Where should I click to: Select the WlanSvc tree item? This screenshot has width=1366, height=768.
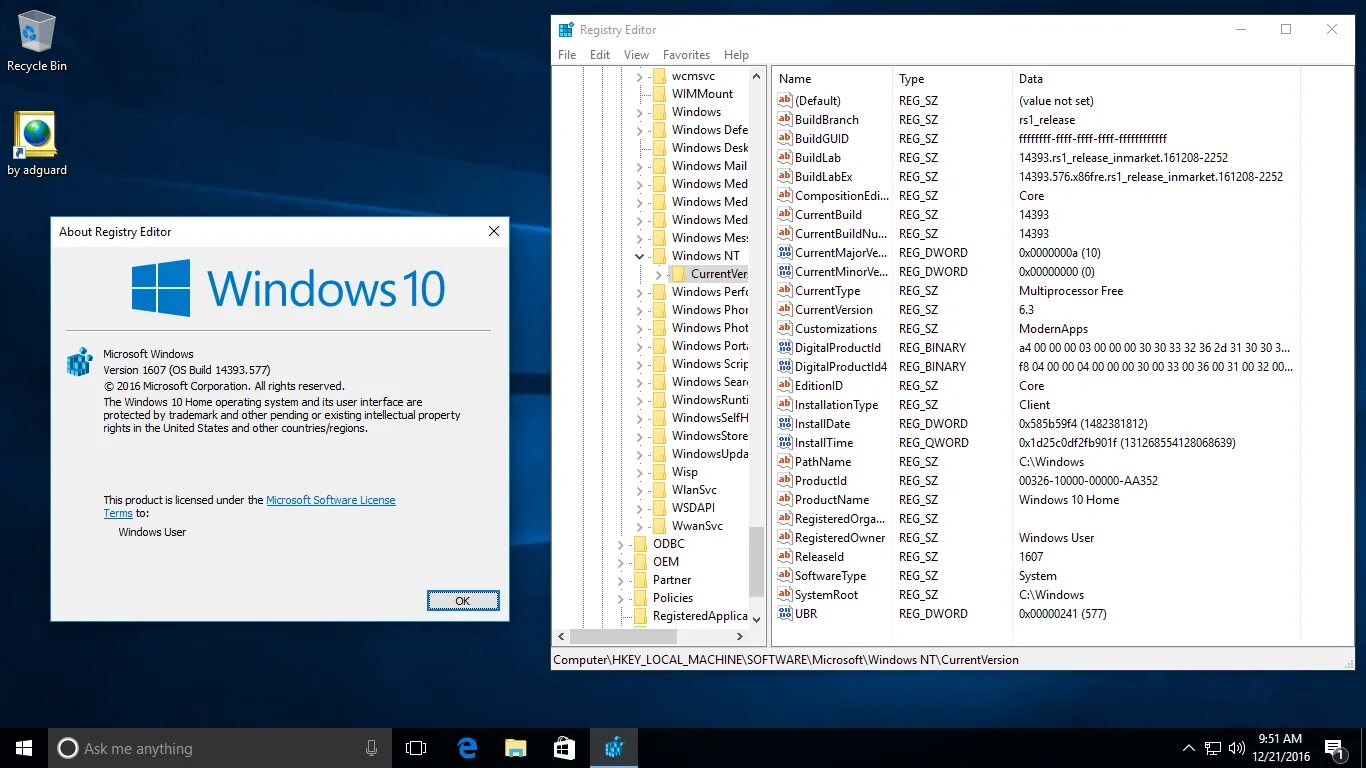(x=694, y=490)
